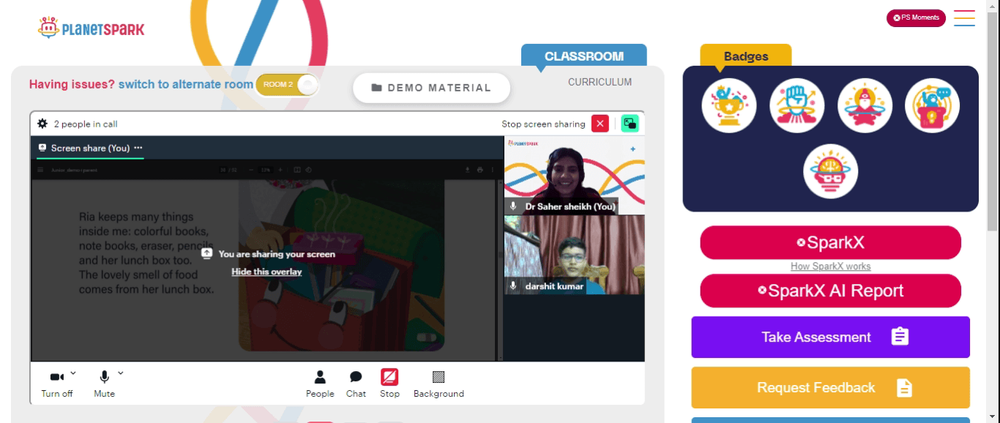
Task: Click the green picture-in-picture icon
Action: (630, 124)
